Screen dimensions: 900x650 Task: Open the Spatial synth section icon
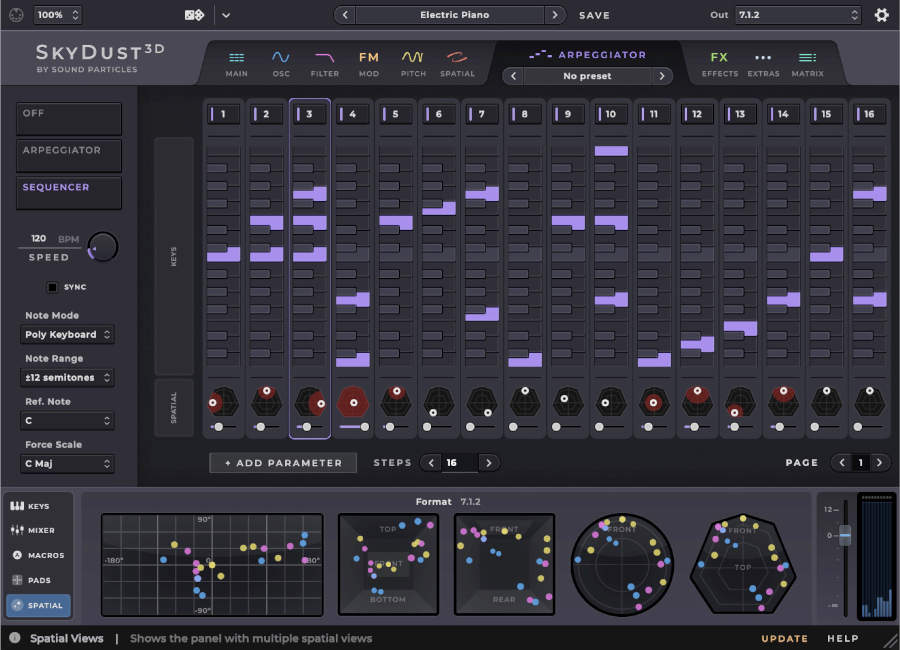457,61
